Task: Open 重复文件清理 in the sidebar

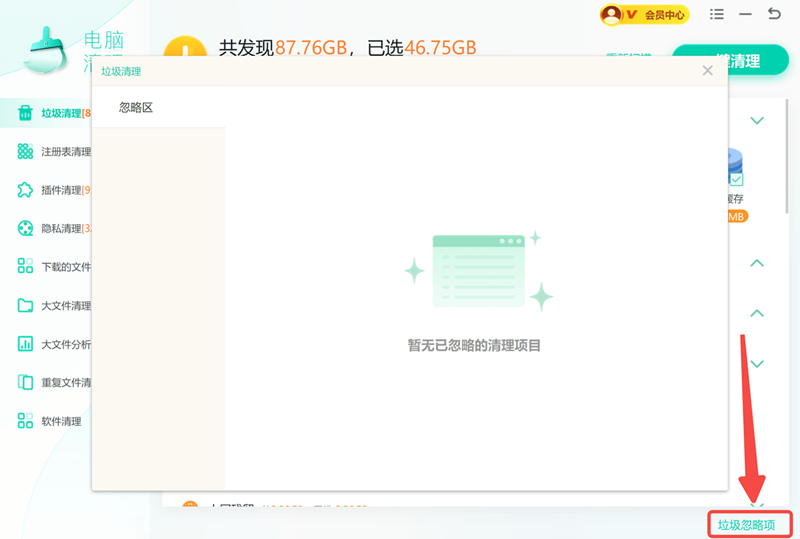Action: point(66,382)
